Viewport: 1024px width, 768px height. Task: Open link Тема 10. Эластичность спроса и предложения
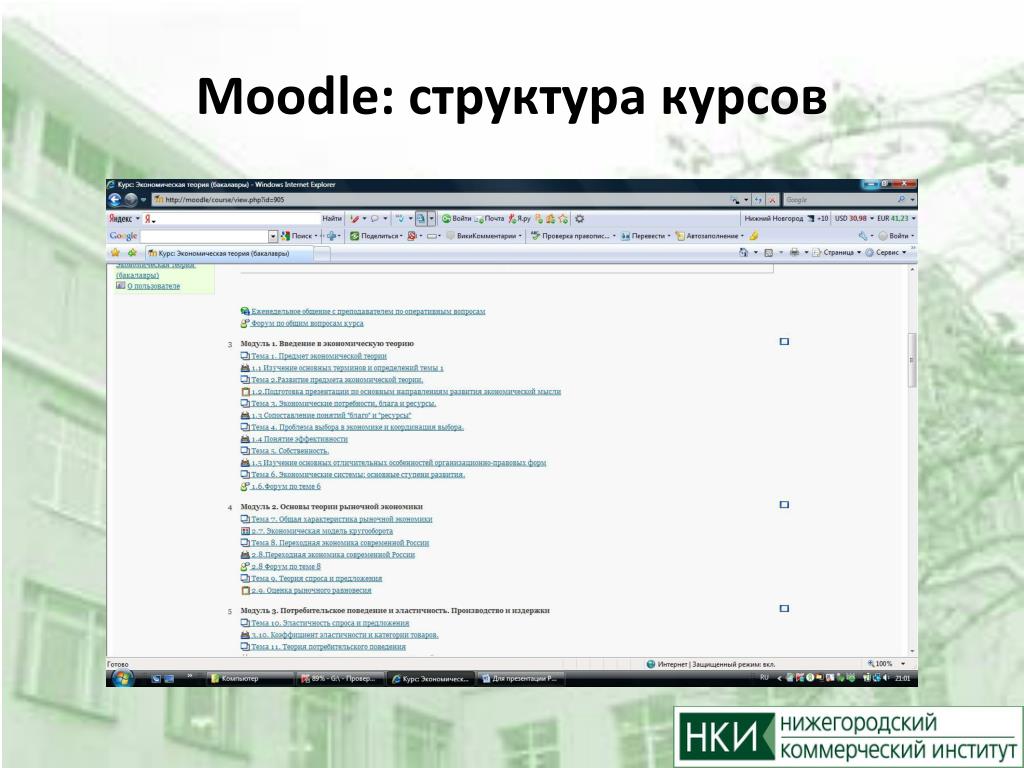pos(330,623)
